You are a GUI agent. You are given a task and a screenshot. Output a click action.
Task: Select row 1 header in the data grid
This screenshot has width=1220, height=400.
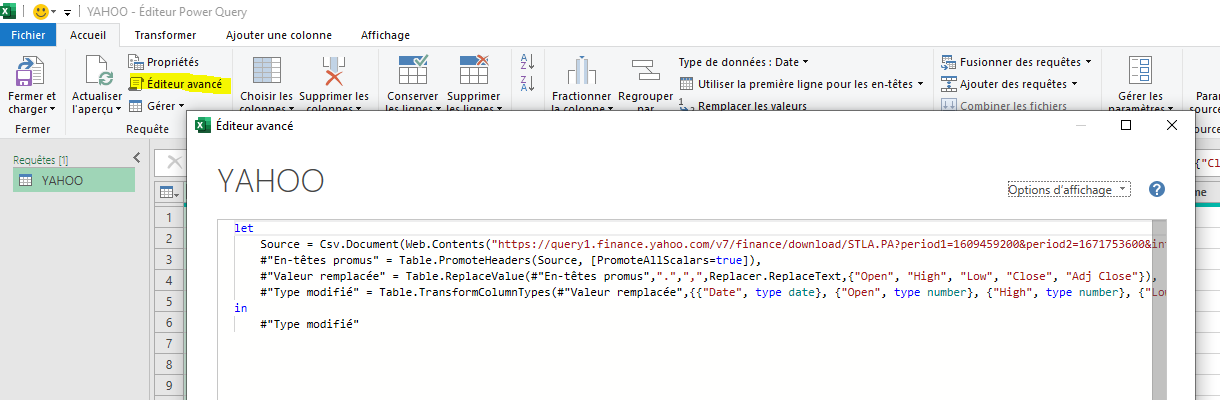pyautogui.click(x=169, y=217)
